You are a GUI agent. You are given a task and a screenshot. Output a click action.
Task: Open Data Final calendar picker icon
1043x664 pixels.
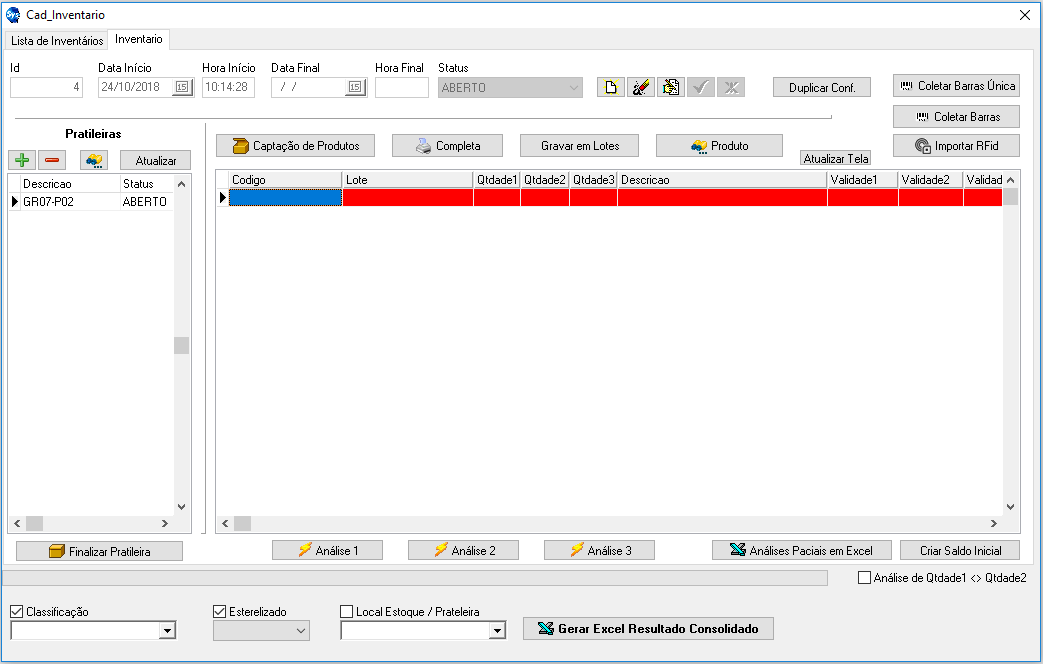(355, 87)
